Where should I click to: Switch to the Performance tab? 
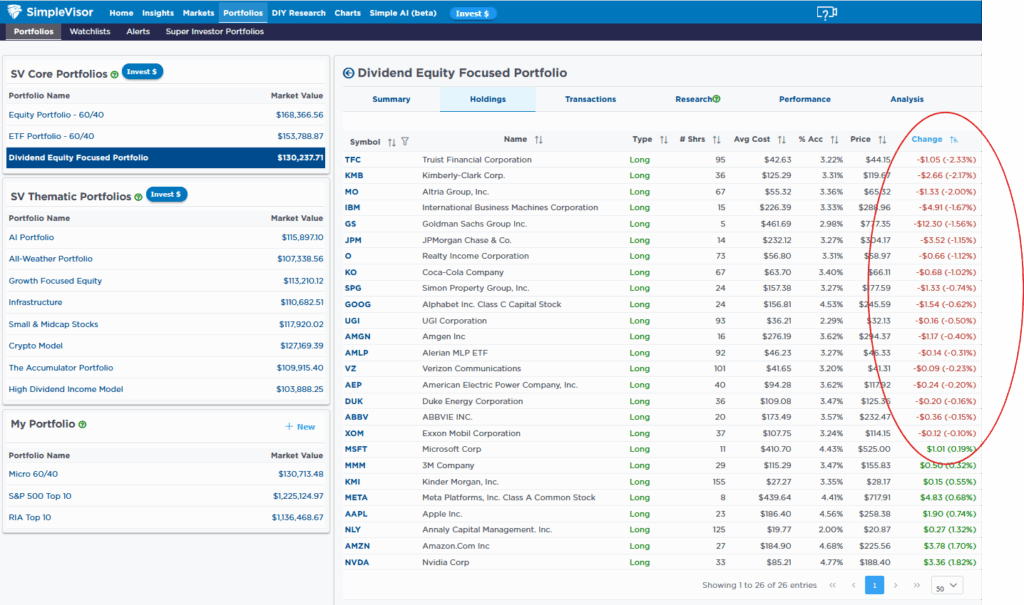[805, 99]
